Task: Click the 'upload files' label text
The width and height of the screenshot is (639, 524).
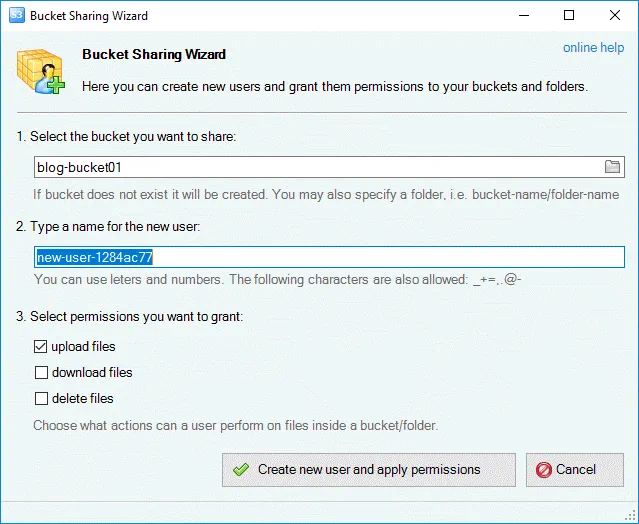Action: point(83,347)
